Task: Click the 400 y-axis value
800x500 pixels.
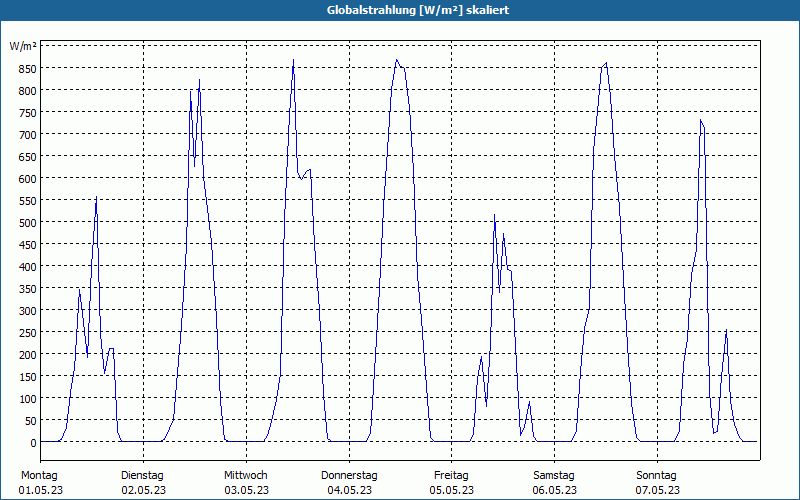Action: click(x=28, y=267)
